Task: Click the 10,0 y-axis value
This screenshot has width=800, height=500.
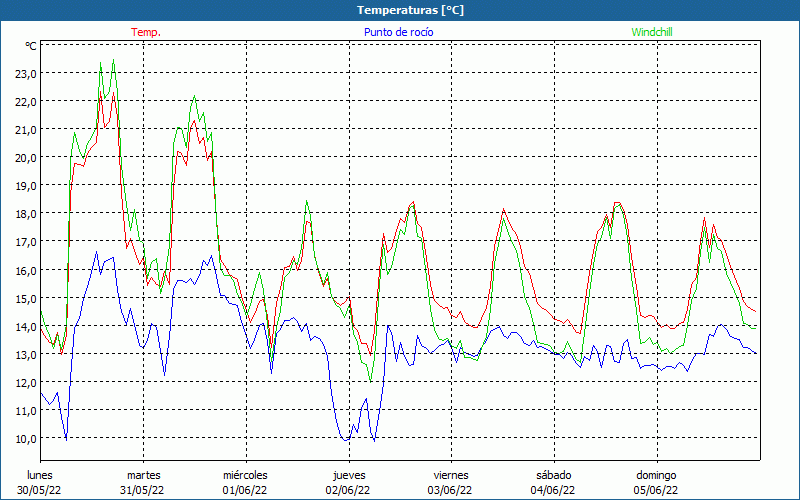Action: 26,439
